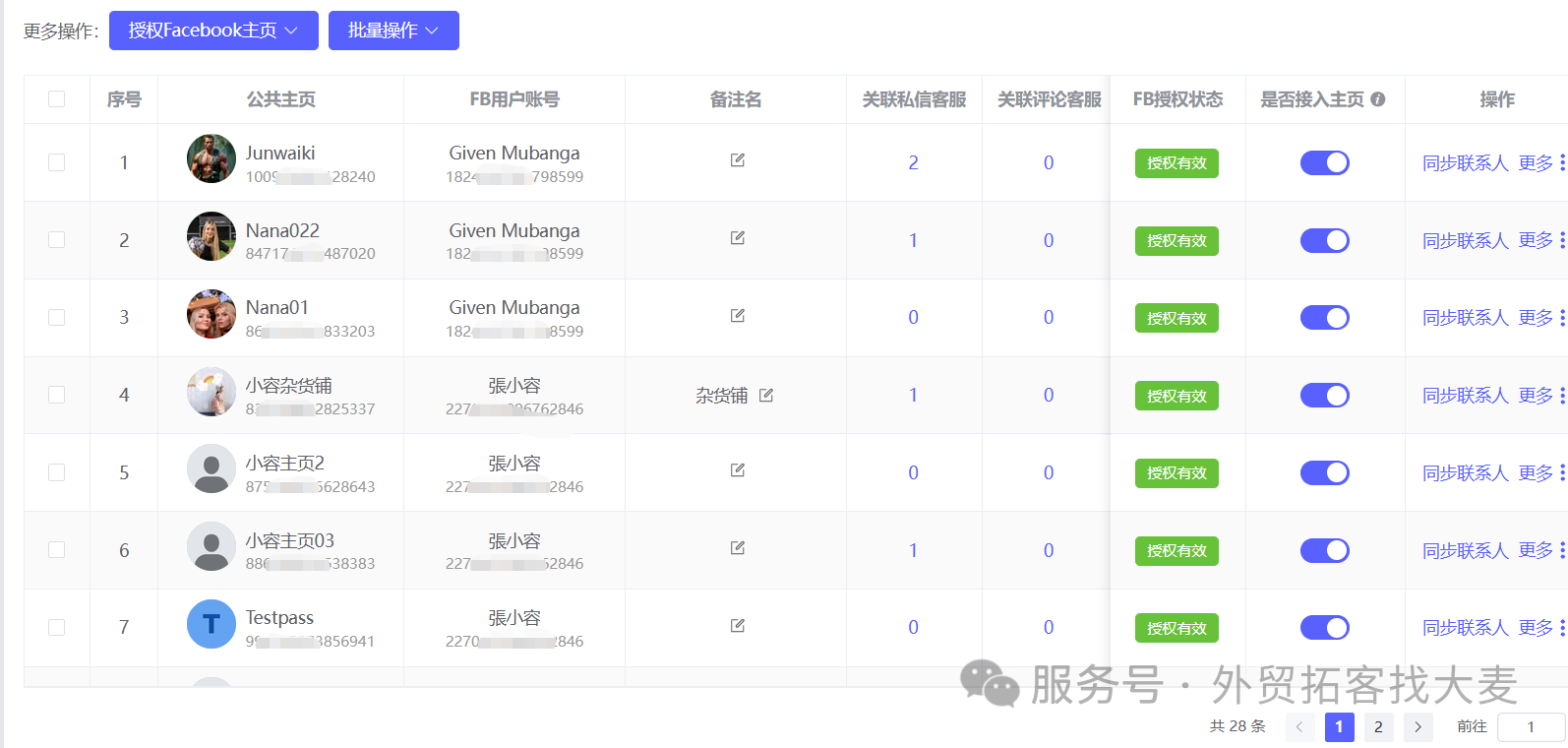Click 同步联系人 for 小容主页2
This screenshot has height=748, width=1568.
(x=1465, y=473)
